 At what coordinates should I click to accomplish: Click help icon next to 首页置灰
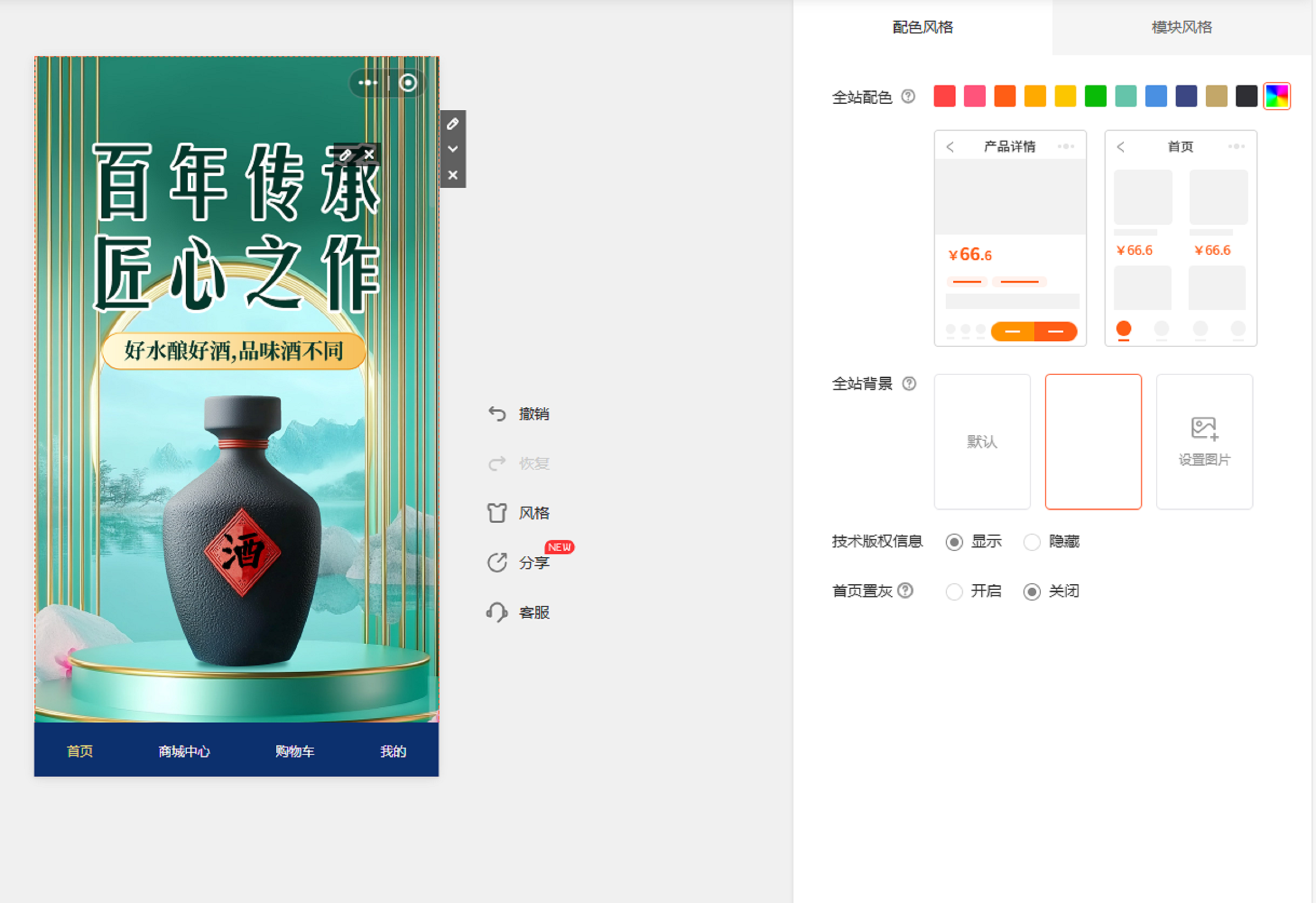906,590
